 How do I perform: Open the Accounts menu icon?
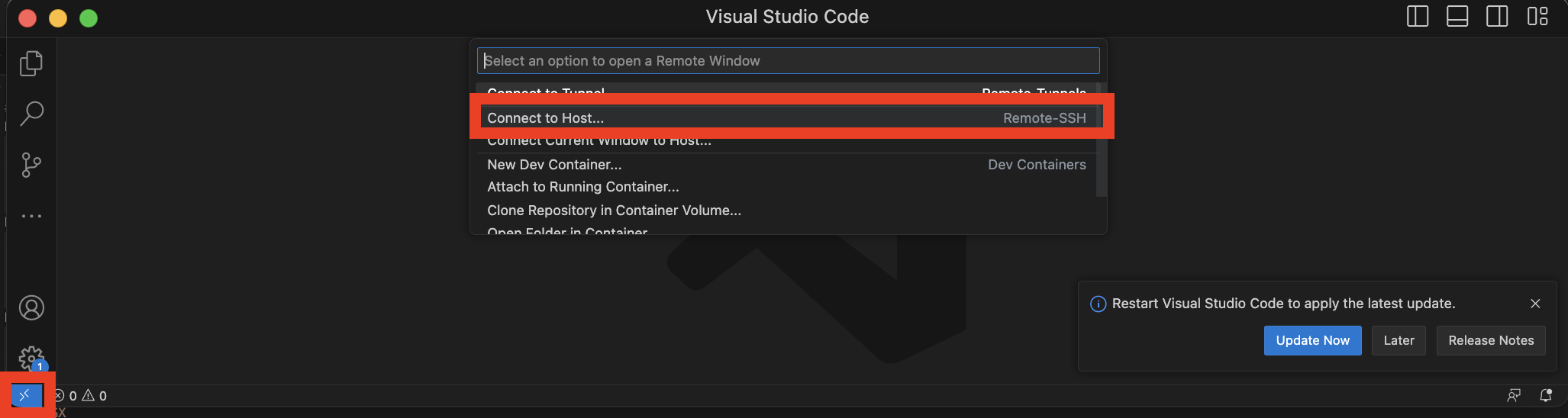point(31,308)
